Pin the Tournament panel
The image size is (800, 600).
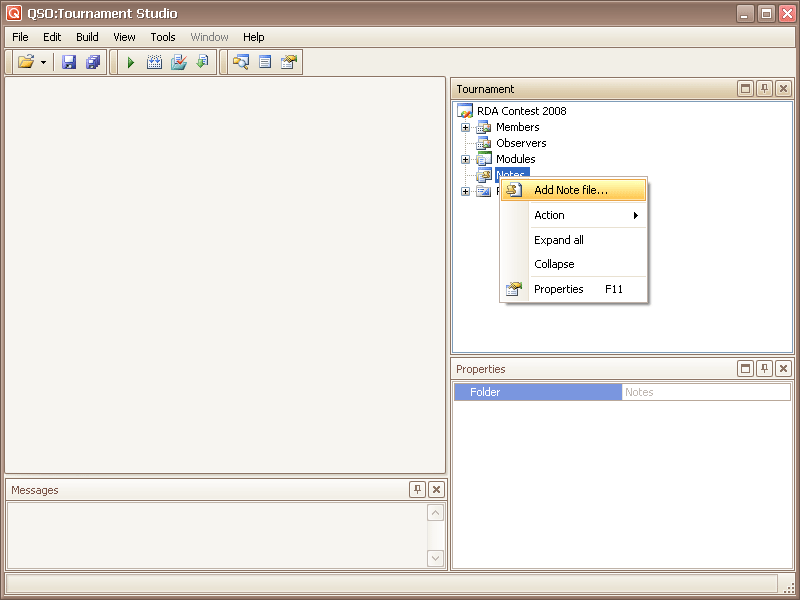(764, 89)
